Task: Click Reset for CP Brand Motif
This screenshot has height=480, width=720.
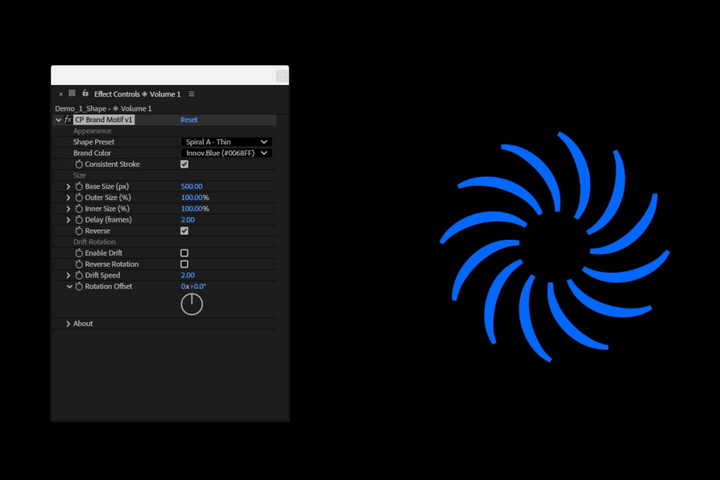Action: tap(189, 120)
